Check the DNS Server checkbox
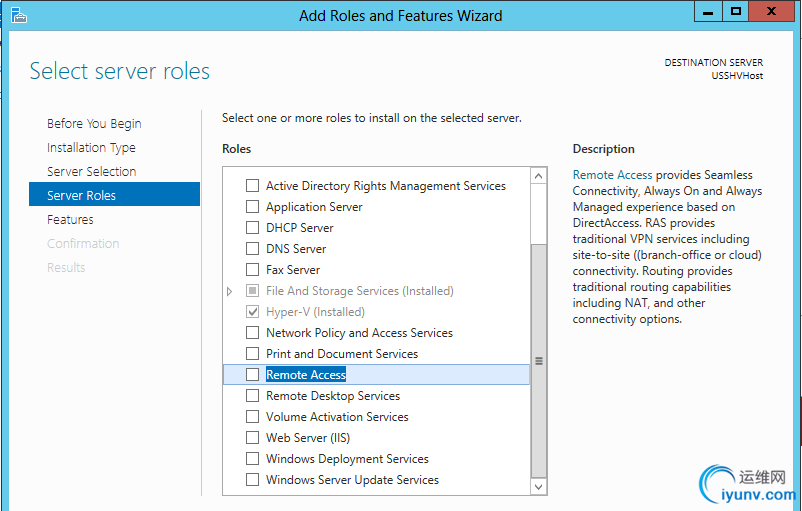Image resolution: width=802 pixels, height=511 pixels. 252,249
